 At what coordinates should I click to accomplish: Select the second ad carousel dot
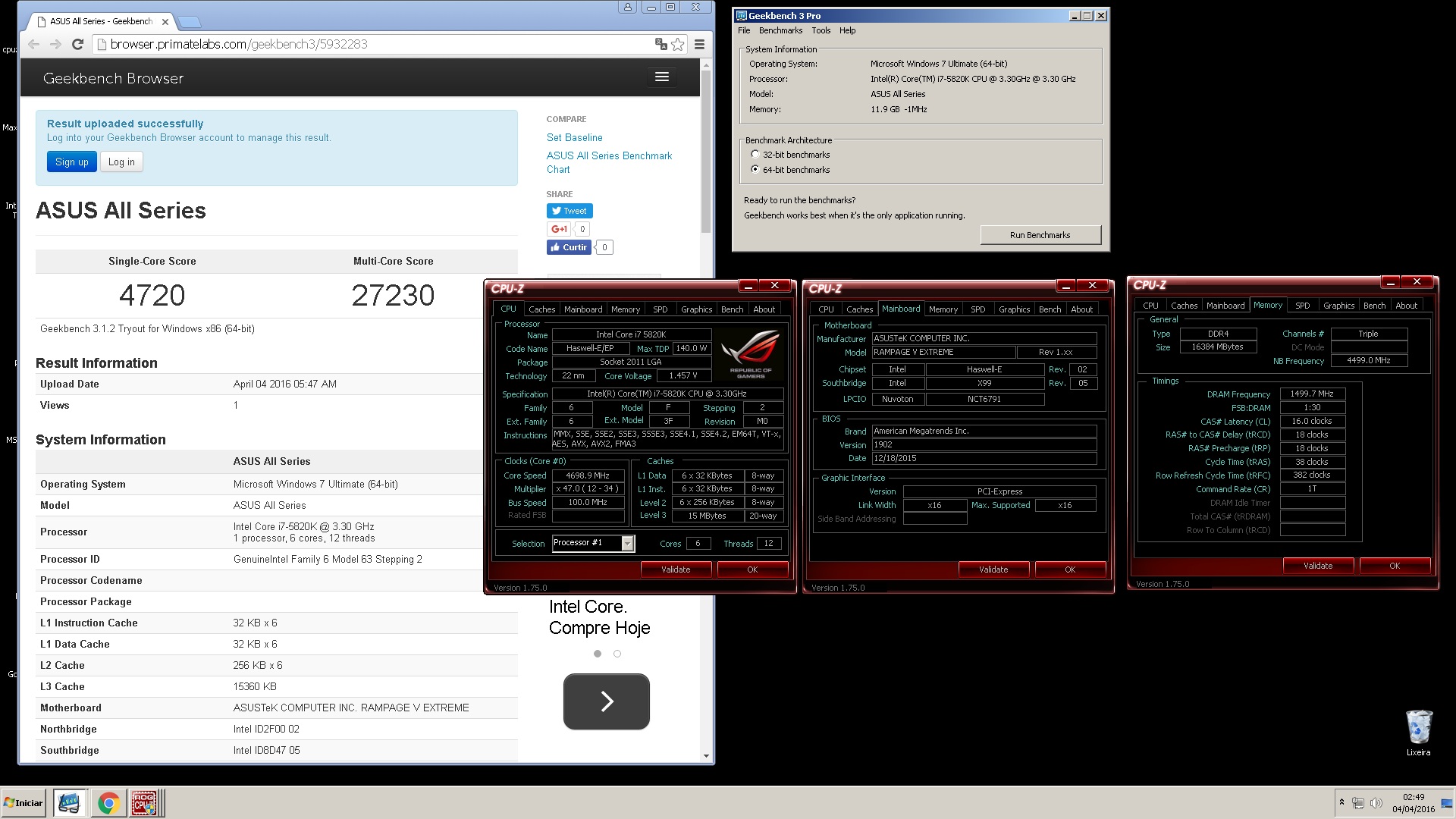[x=617, y=654]
